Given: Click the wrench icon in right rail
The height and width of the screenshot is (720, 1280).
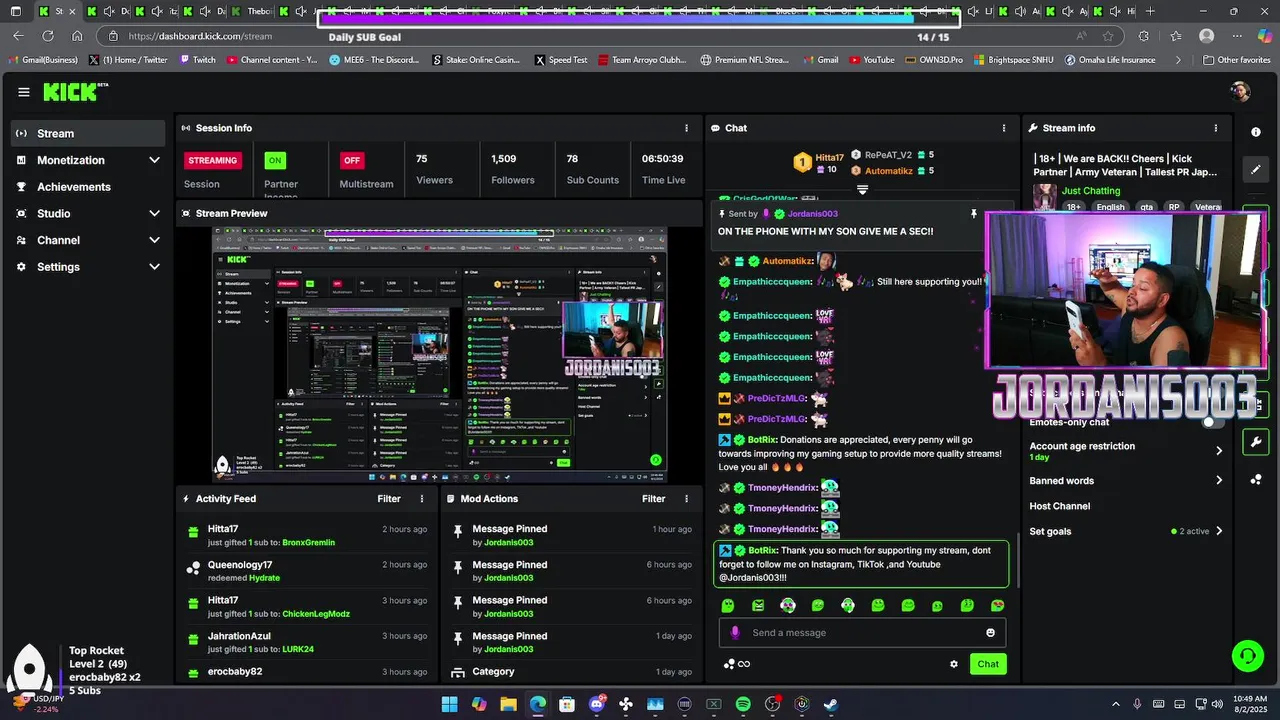Looking at the screenshot, I should [1256, 442].
